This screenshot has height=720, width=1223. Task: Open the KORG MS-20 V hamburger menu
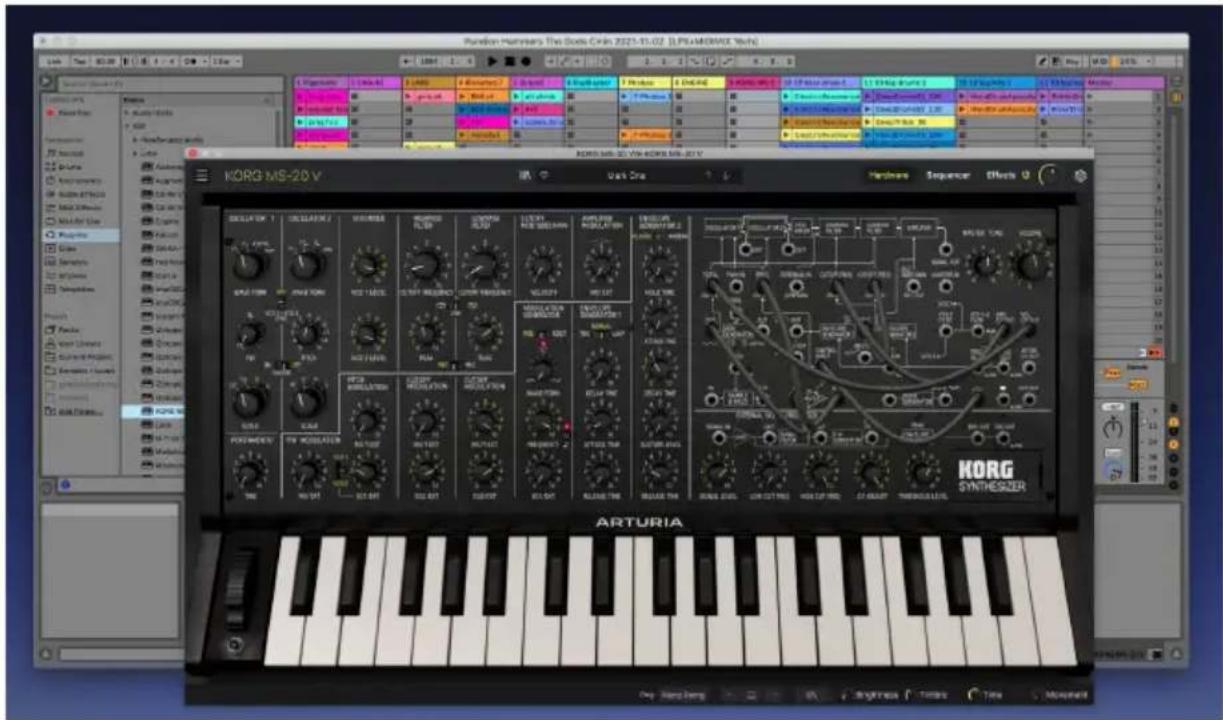point(204,176)
